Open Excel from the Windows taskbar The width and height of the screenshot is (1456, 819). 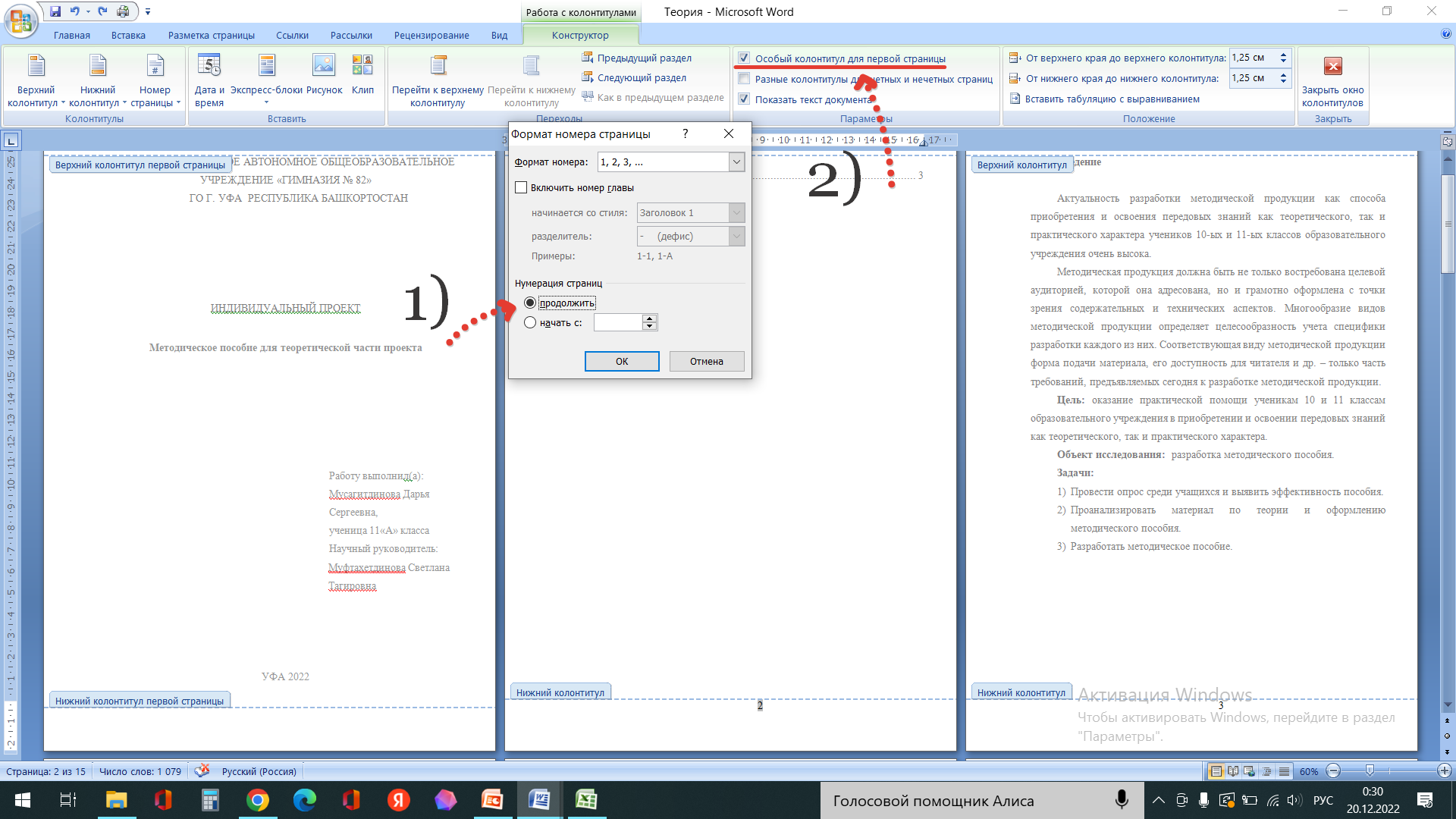(586, 800)
